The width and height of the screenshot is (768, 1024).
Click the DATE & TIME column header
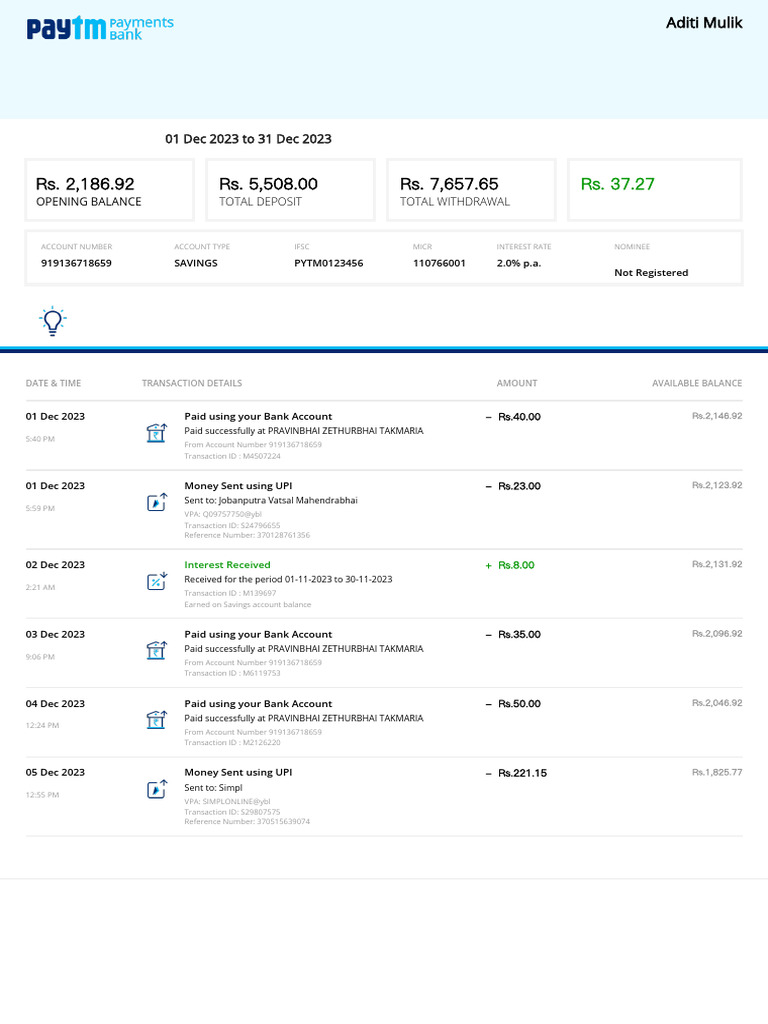[54, 383]
